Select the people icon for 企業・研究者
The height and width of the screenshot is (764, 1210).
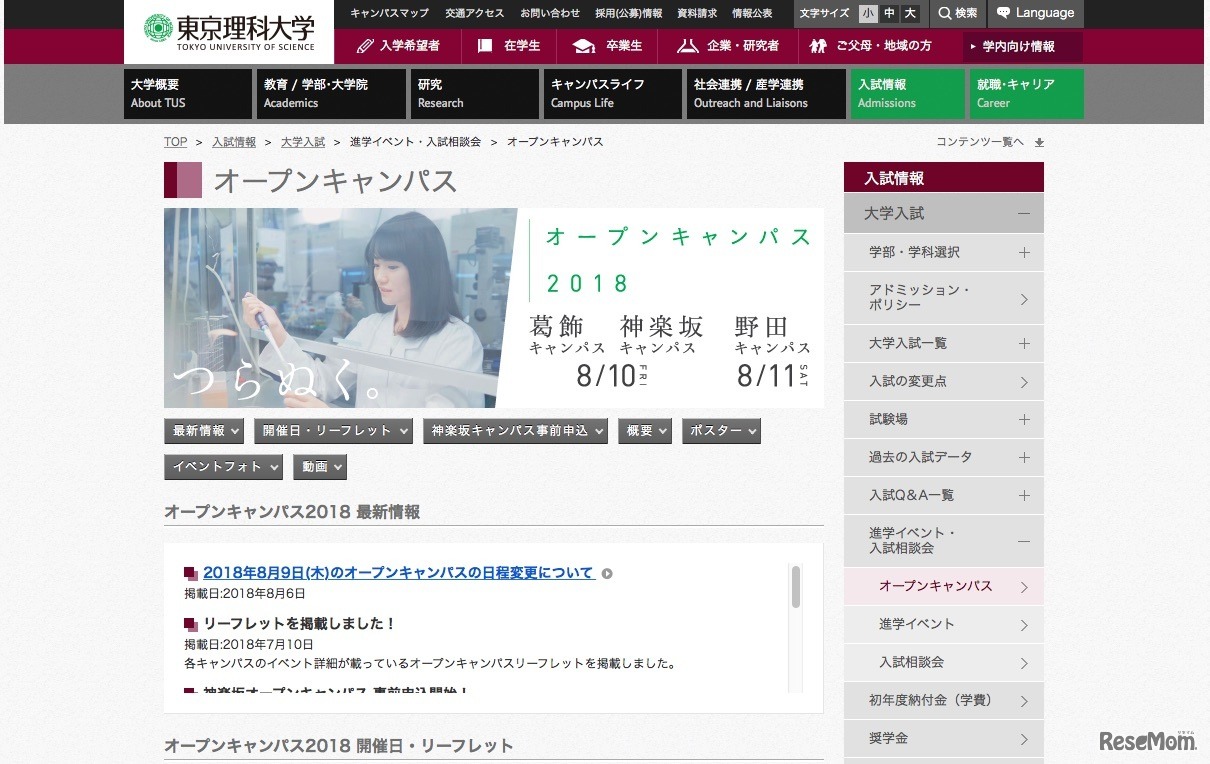(x=687, y=45)
